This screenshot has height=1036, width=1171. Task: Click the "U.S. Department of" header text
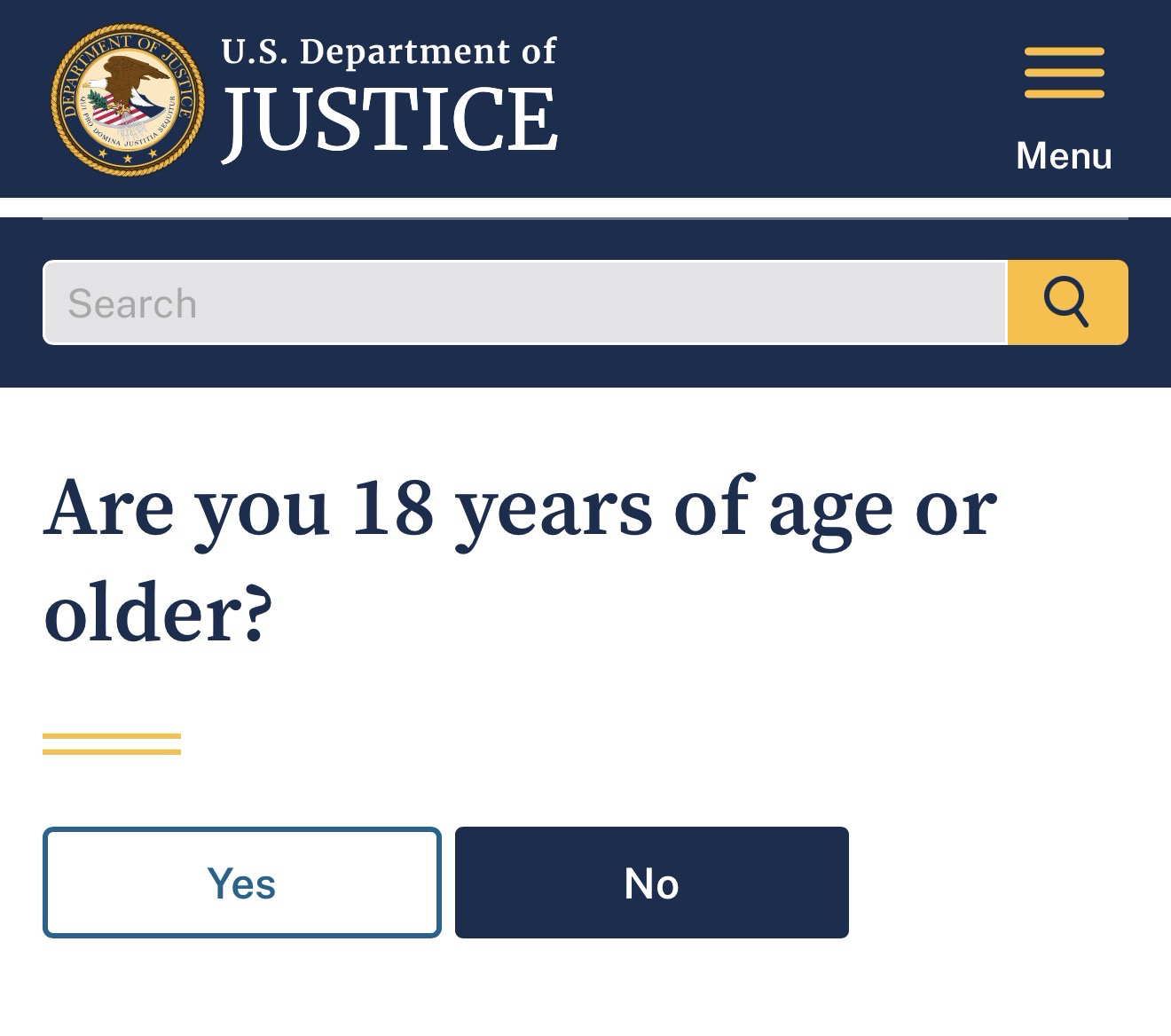click(389, 51)
